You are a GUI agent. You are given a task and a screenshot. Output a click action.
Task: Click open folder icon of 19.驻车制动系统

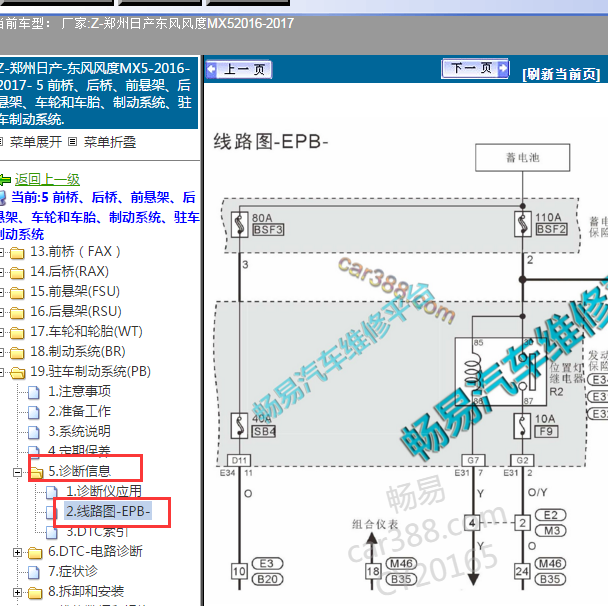pos(17,373)
